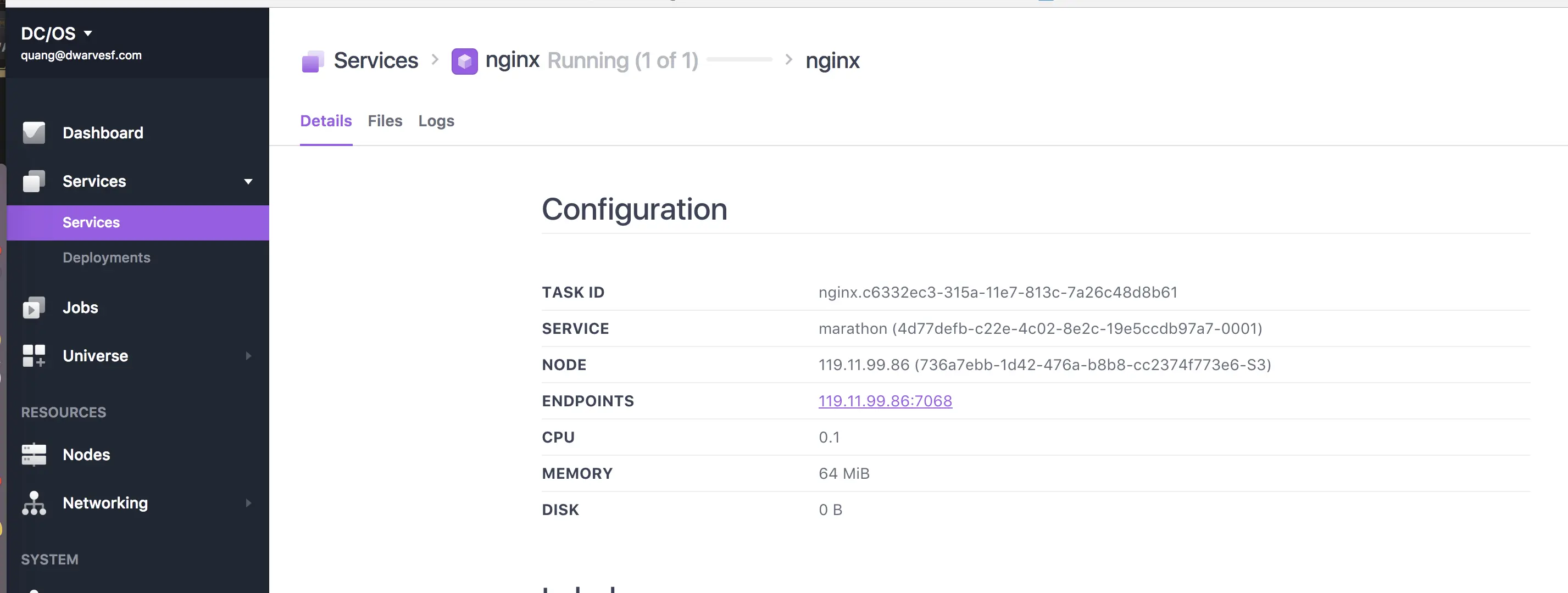1568x593 pixels.
Task: Switch to the Details tab
Action: 326,121
